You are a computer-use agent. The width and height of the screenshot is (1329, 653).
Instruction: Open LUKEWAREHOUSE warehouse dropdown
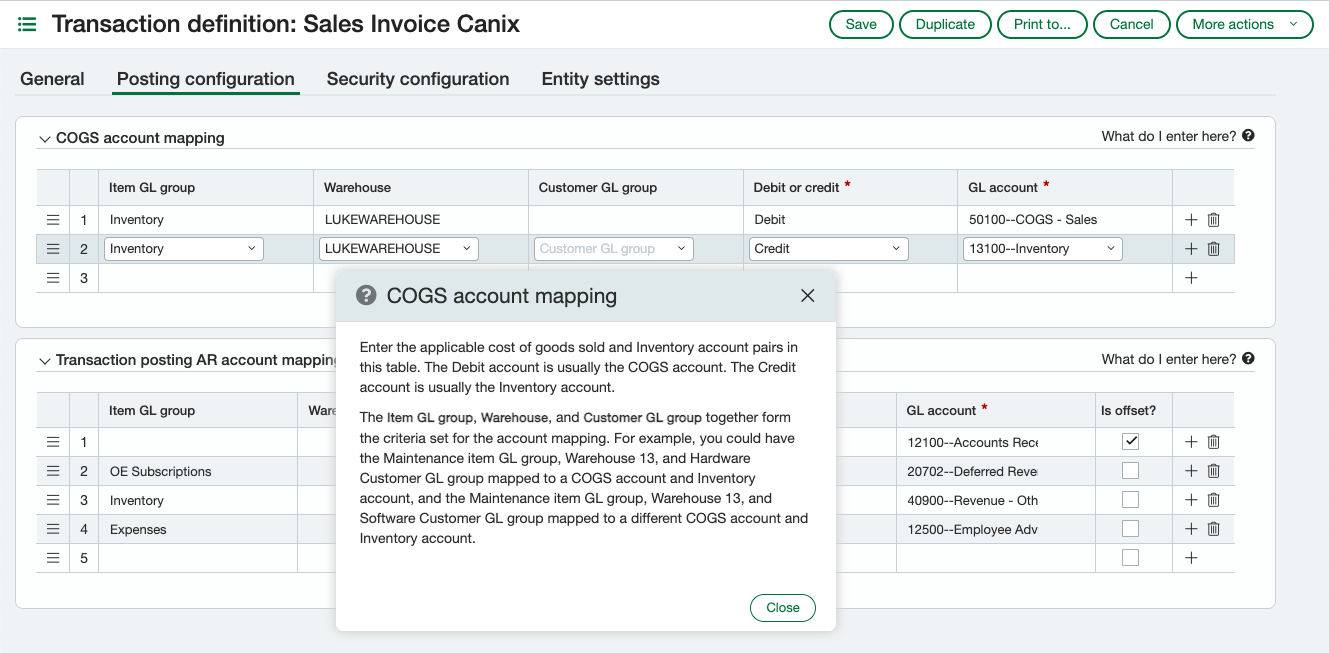(x=398, y=249)
